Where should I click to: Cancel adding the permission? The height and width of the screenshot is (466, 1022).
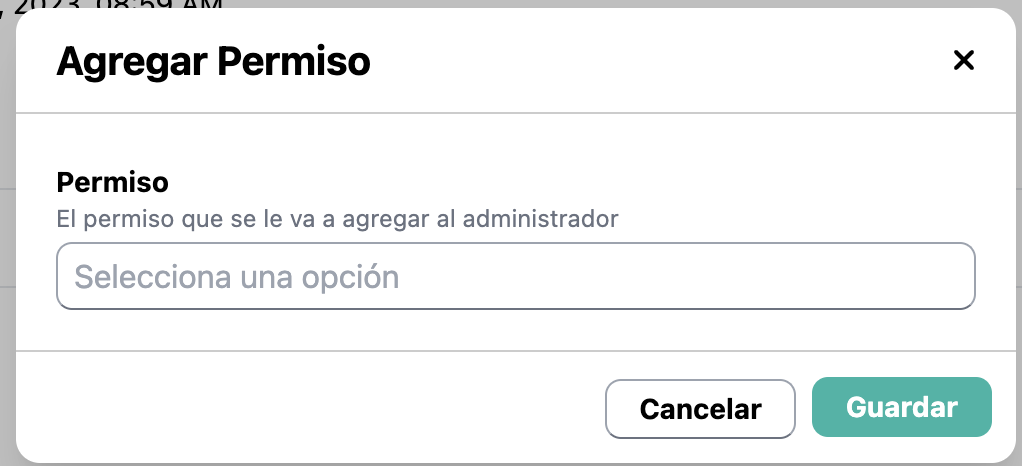(x=700, y=408)
